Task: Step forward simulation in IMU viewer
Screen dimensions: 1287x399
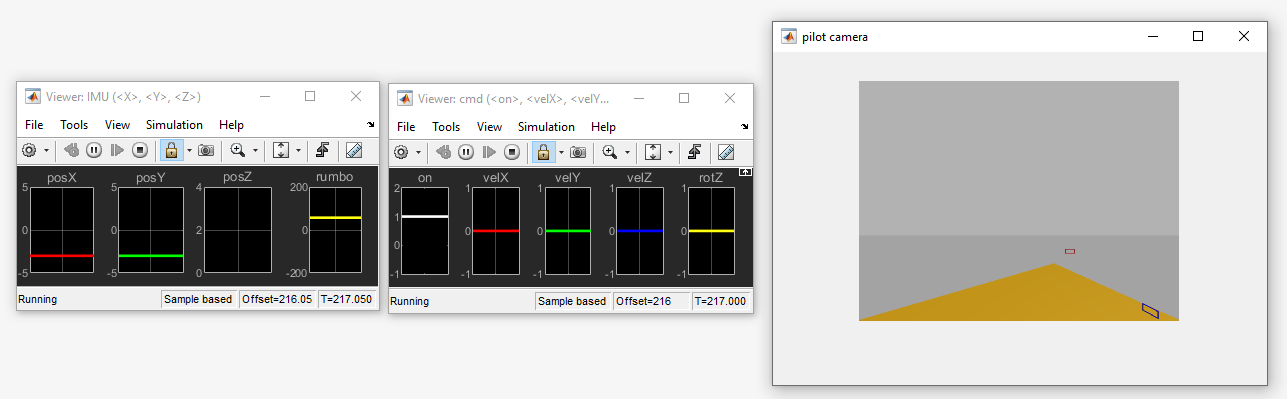Action: pos(117,150)
